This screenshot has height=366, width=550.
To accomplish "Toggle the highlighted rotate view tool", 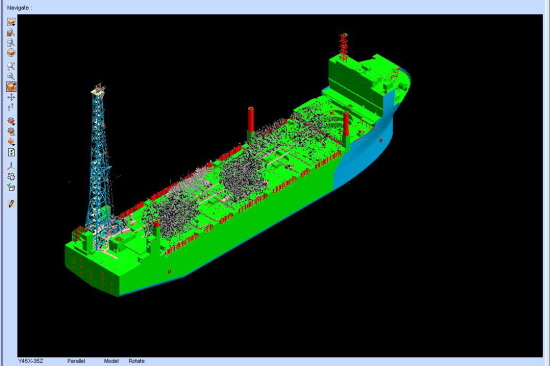I will point(11,86).
